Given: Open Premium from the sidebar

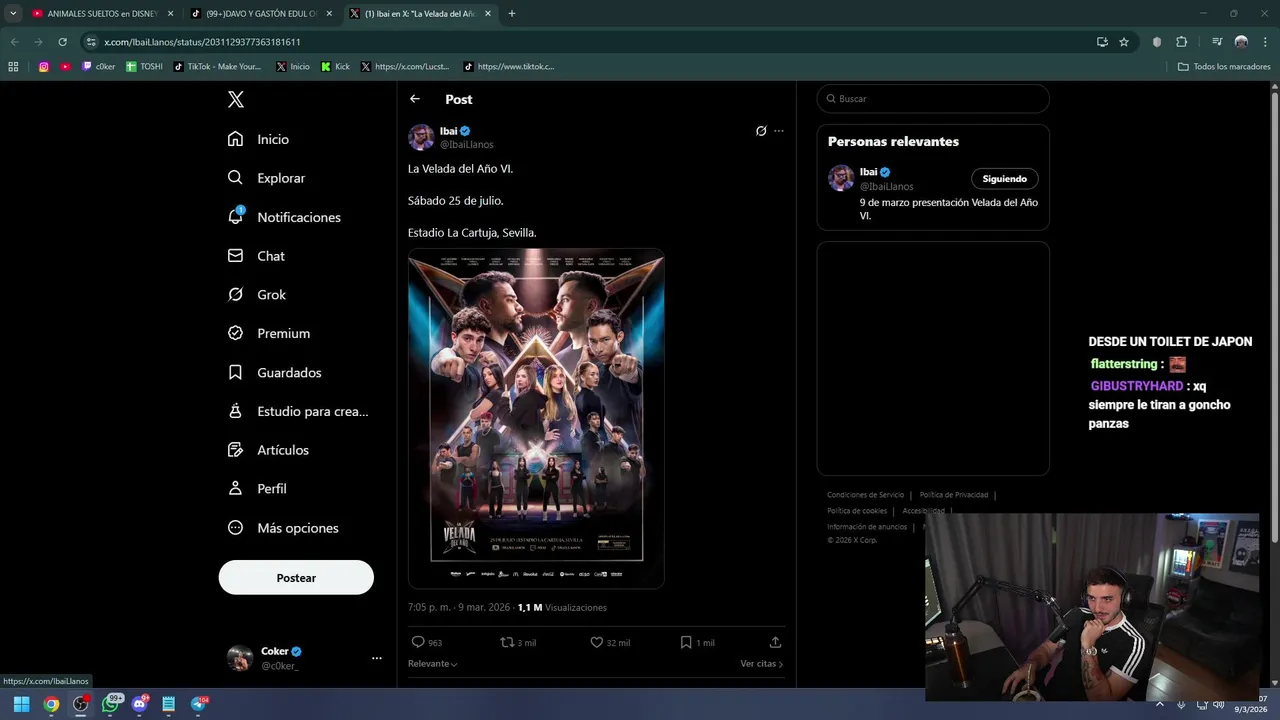Looking at the screenshot, I should pos(269,333).
